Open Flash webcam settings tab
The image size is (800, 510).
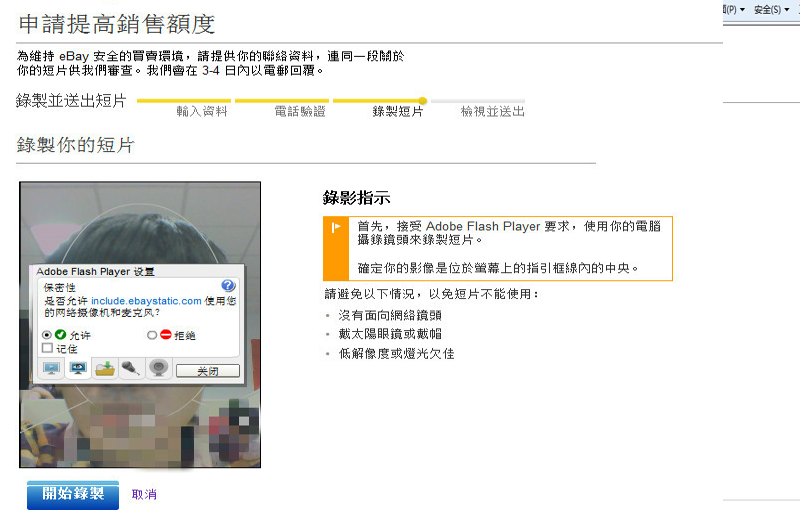159,368
